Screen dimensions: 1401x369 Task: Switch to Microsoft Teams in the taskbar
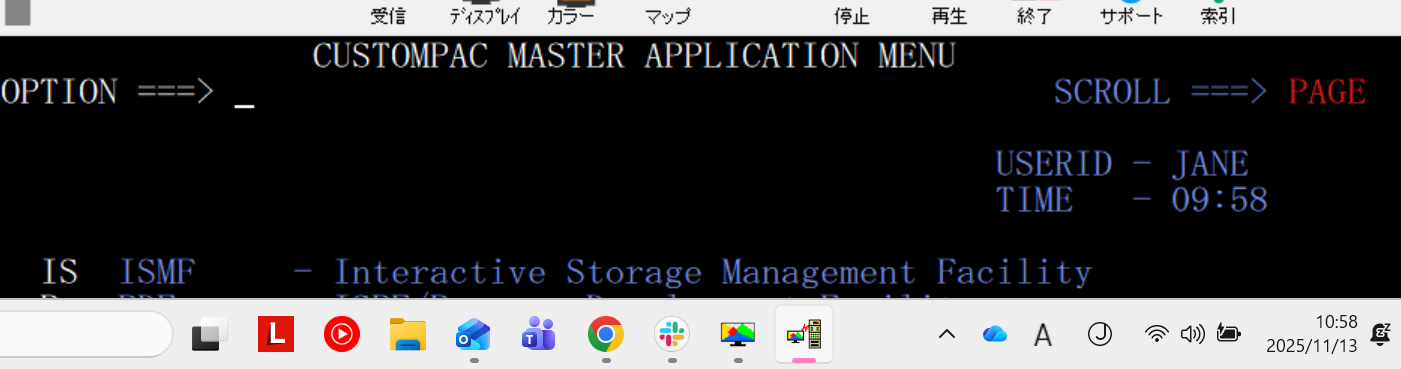coord(539,335)
